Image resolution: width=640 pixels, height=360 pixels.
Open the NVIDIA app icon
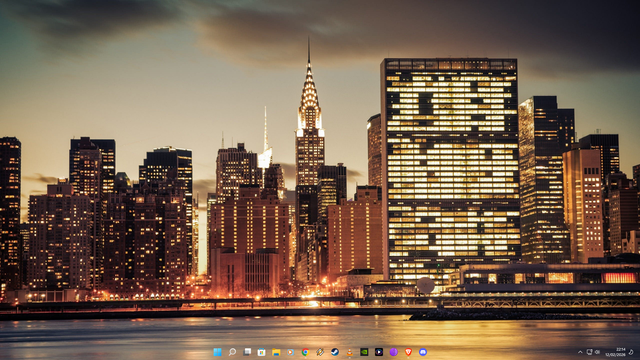(x=364, y=352)
